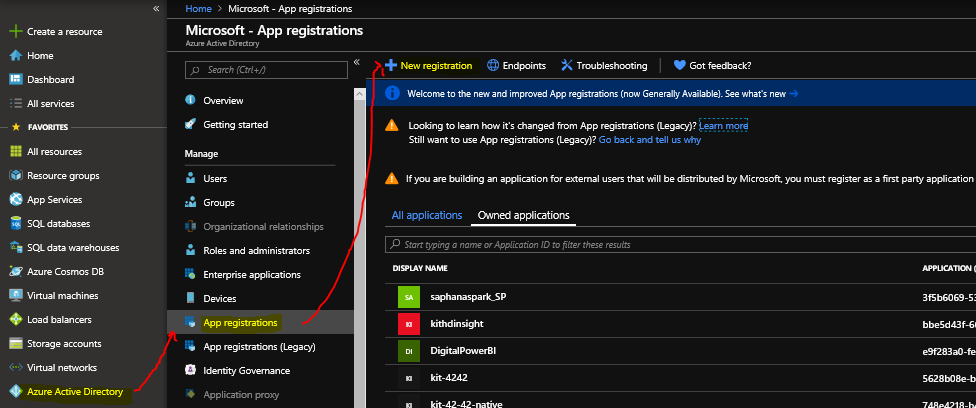Click See what's new banner link
This screenshot has width=976, height=408.
click(x=761, y=93)
